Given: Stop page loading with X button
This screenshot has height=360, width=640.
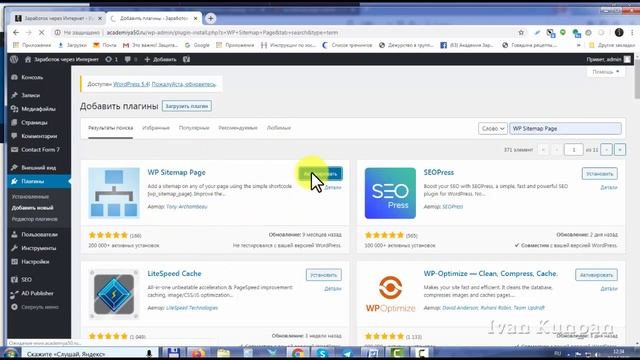Looking at the screenshot, I should [41, 33].
